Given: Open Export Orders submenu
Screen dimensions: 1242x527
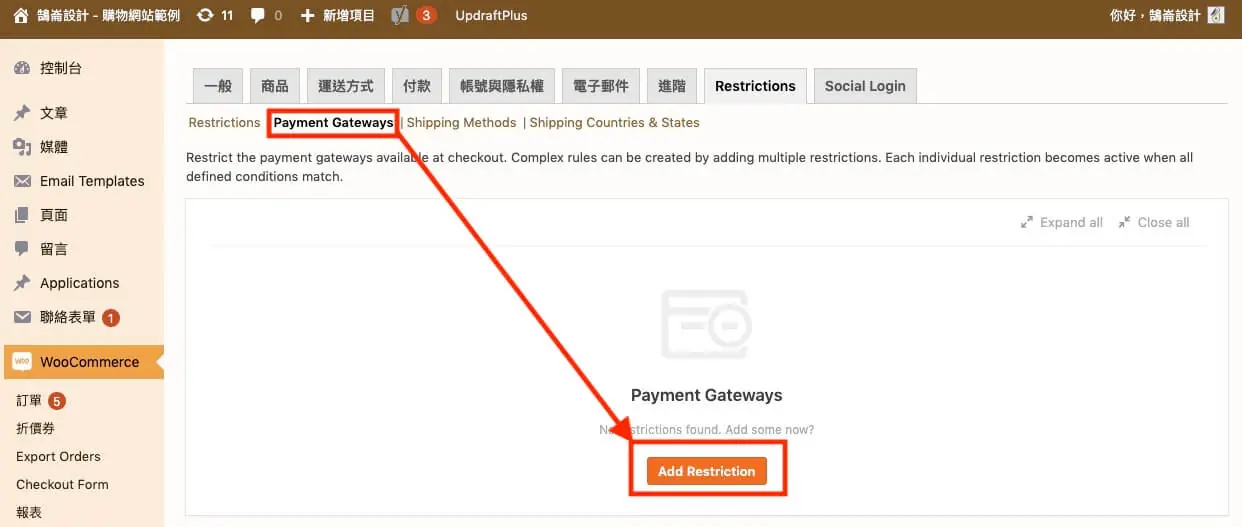Looking at the screenshot, I should [58, 456].
